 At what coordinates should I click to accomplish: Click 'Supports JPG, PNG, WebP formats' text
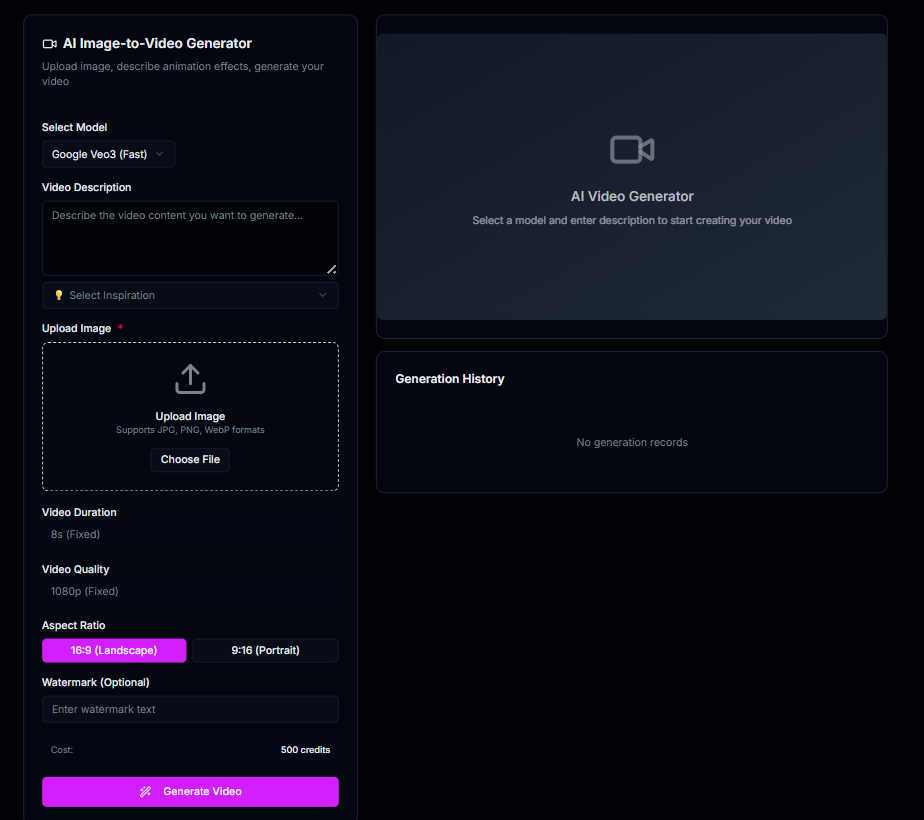click(x=190, y=430)
